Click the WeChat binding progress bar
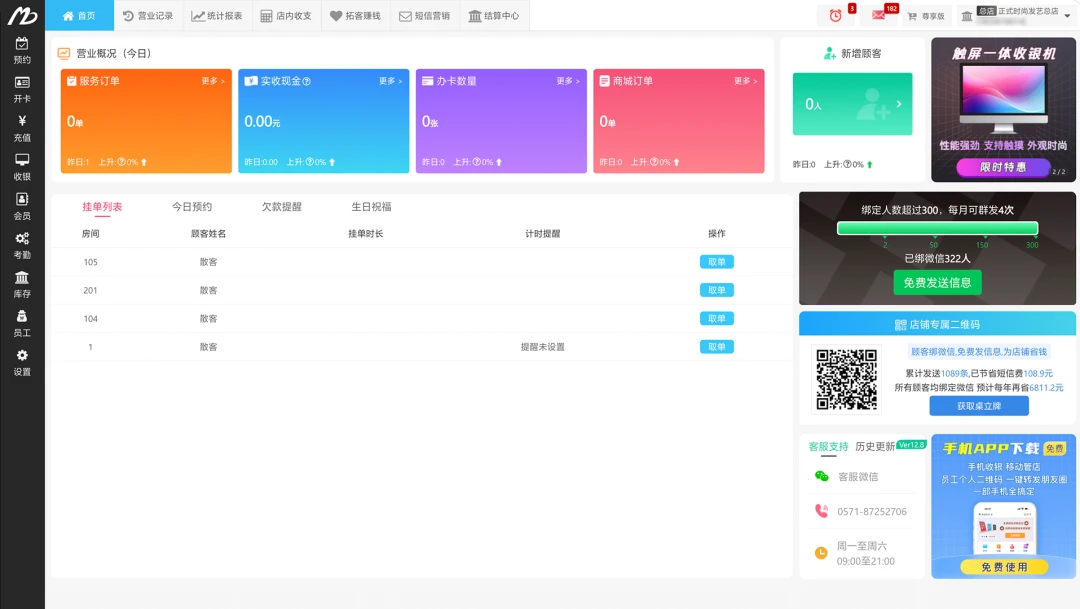The height and width of the screenshot is (609, 1080). [x=937, y=228]
